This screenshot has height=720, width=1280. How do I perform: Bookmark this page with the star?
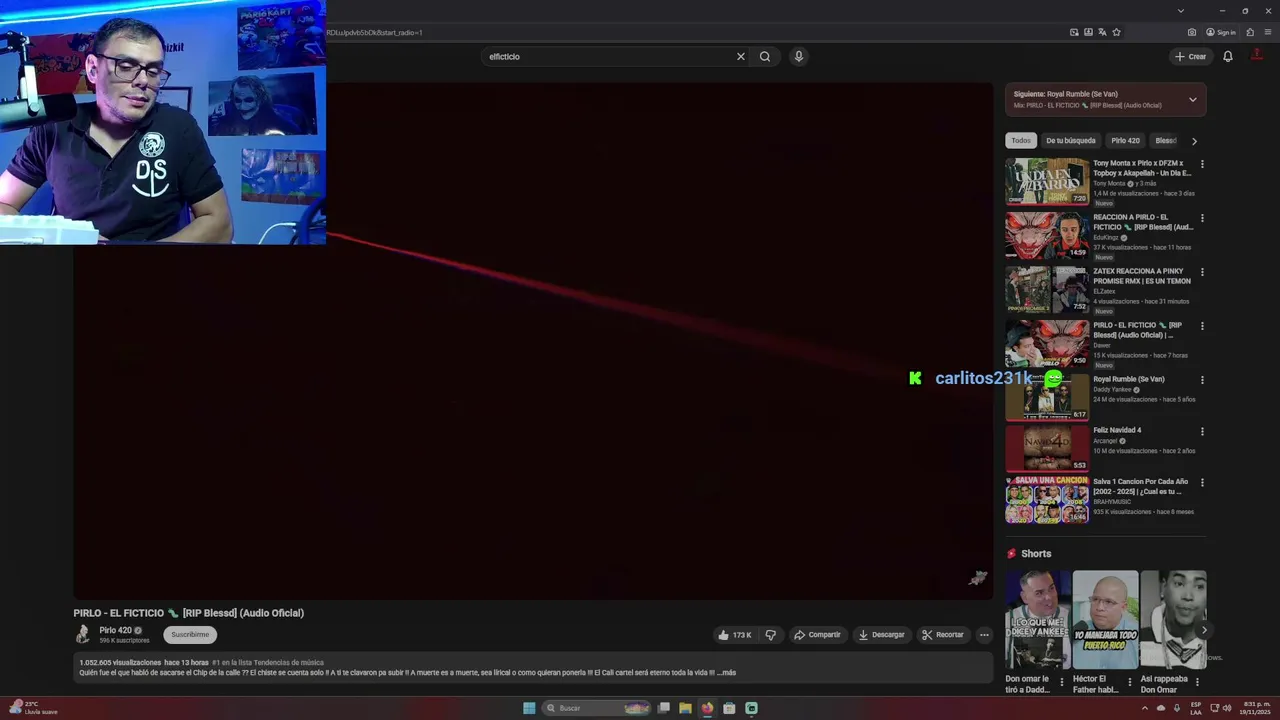tap(1116, 32)
